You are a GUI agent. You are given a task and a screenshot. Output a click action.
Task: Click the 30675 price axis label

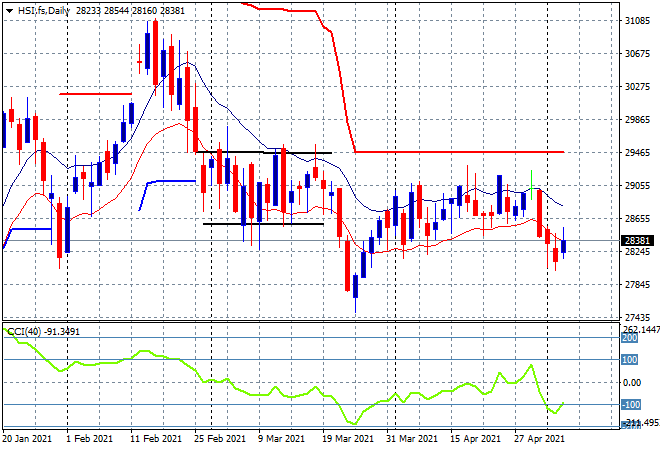[x=637, y=54]
